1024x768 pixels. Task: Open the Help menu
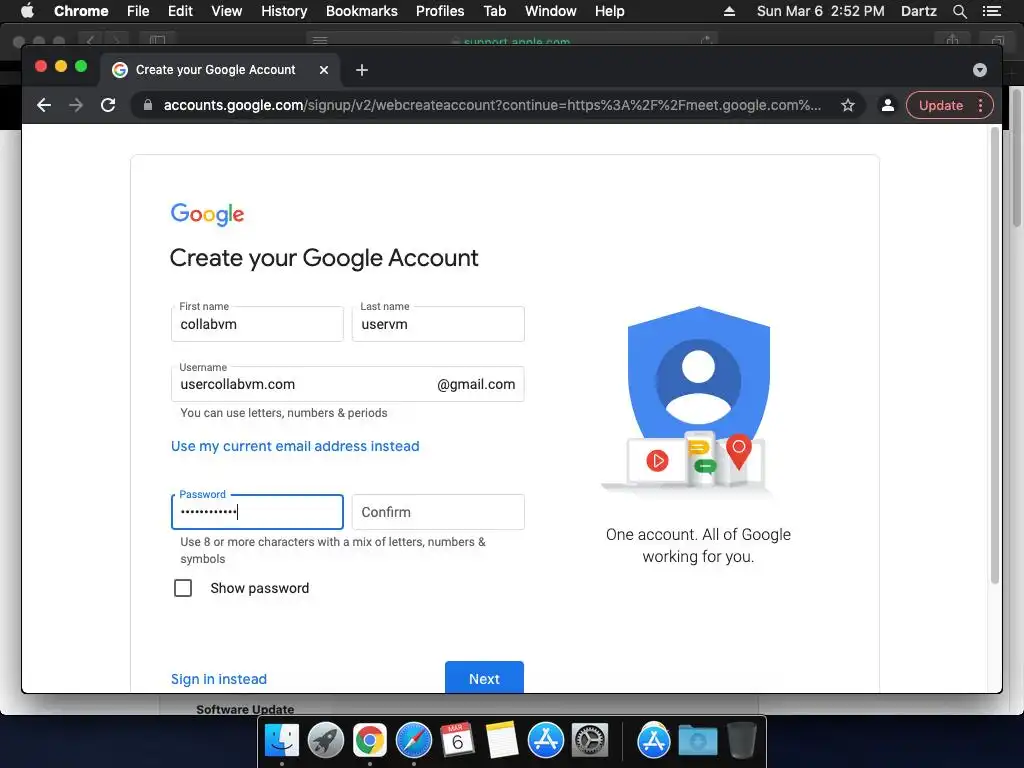(609, 11)
